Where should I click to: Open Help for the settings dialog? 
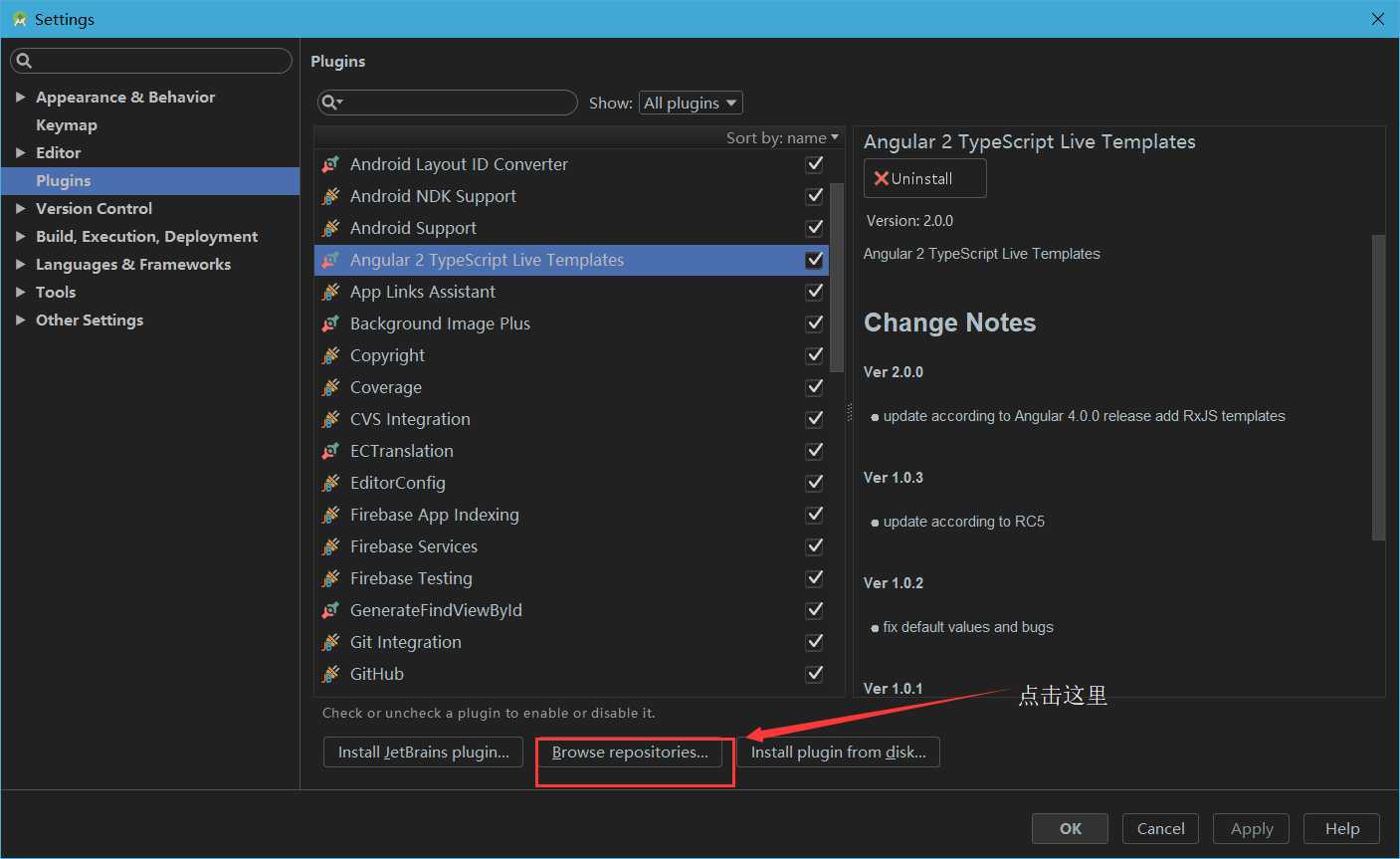1342,828
